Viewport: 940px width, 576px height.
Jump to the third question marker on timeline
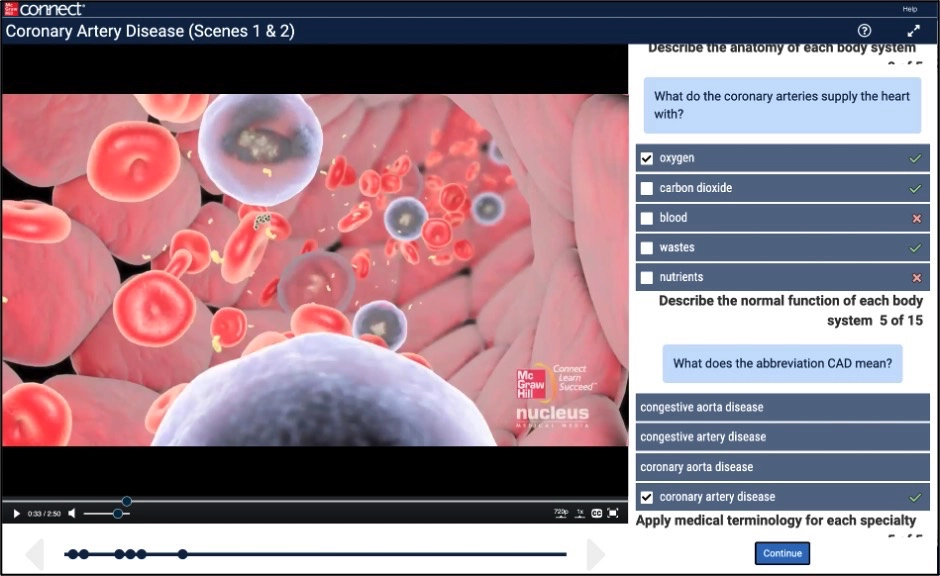pos(119,554)
